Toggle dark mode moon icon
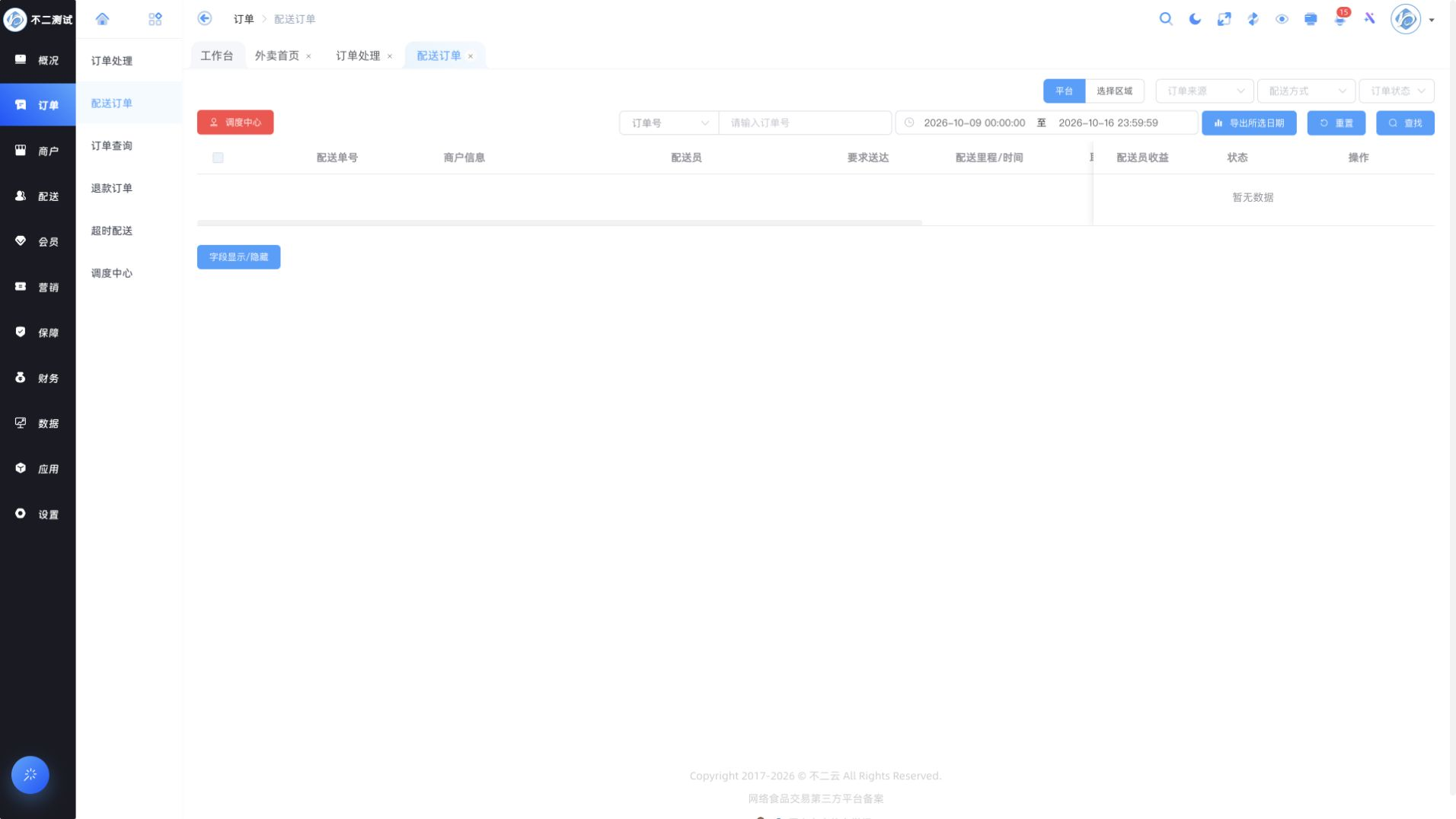The height and width of the screenshot is (819, 1456). pos(1195,19)
